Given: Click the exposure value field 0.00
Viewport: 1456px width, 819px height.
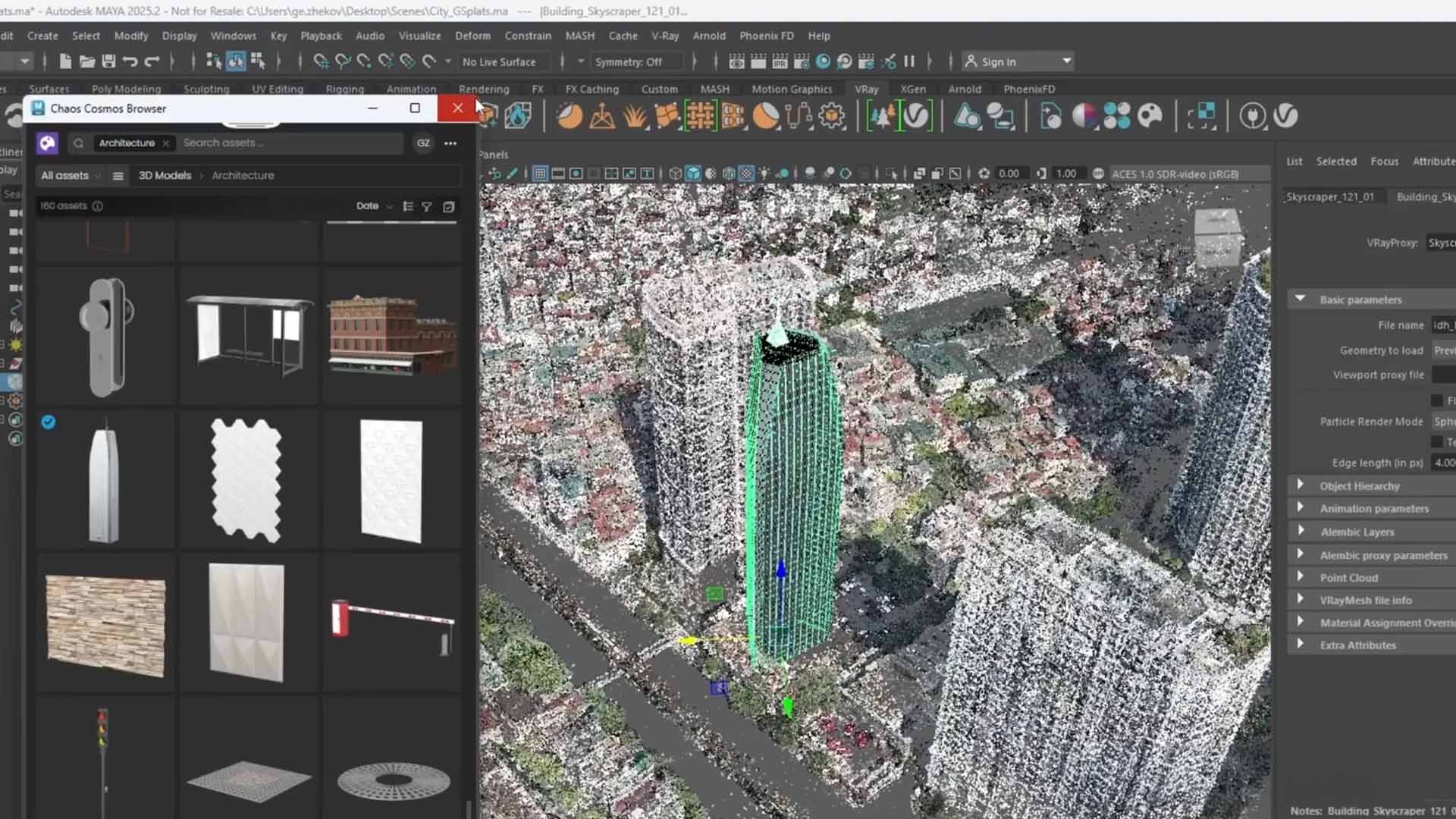Looking at the screenshot, I should coord(1014,174).
